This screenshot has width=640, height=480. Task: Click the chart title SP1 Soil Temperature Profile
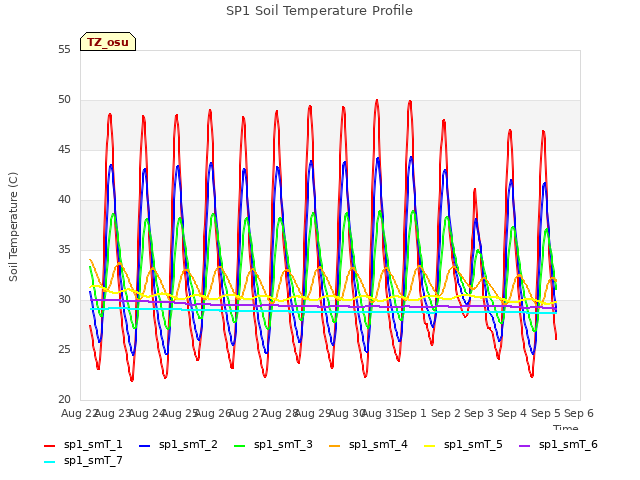click(319, 11)
